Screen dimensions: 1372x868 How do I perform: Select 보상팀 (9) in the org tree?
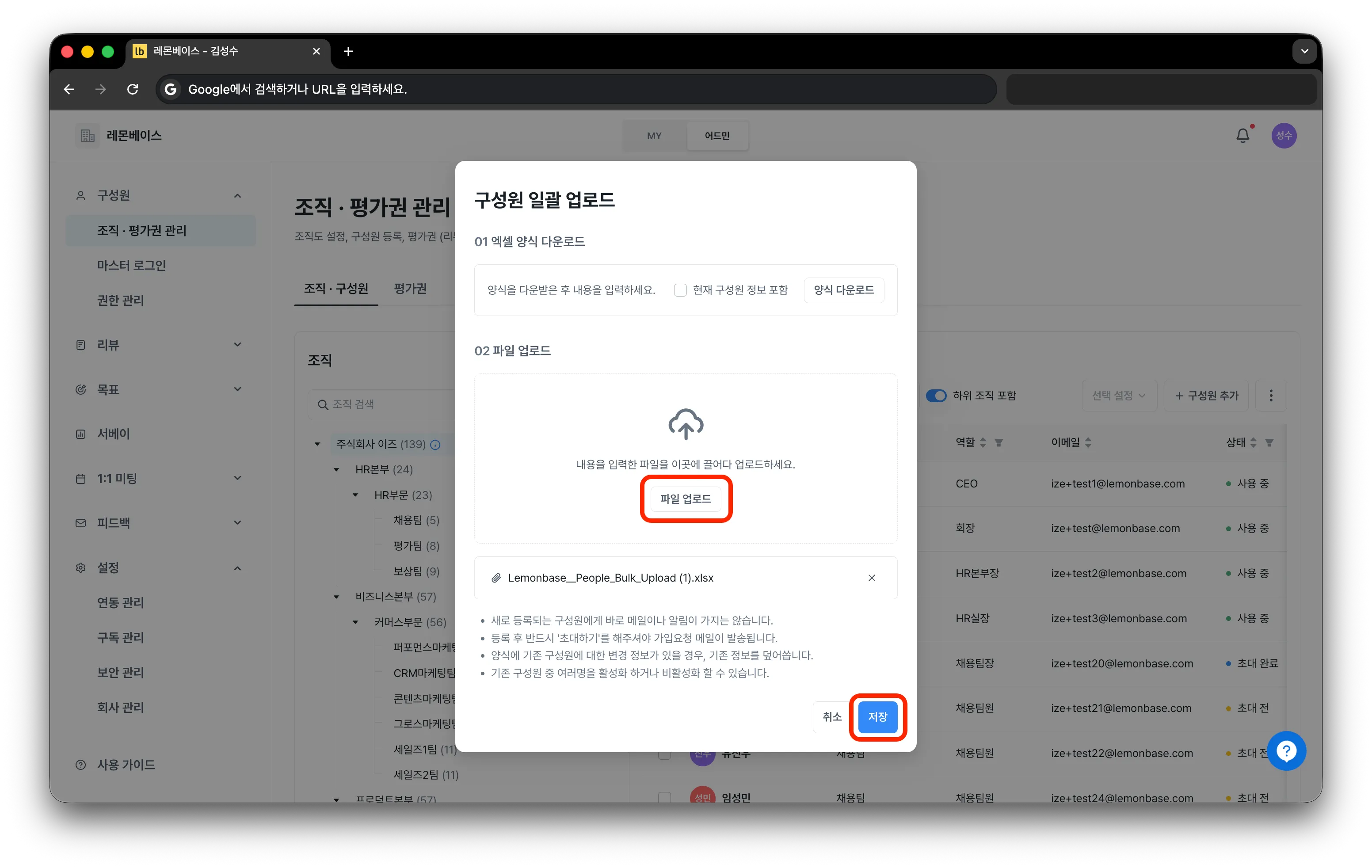click(x=416, y=571)
